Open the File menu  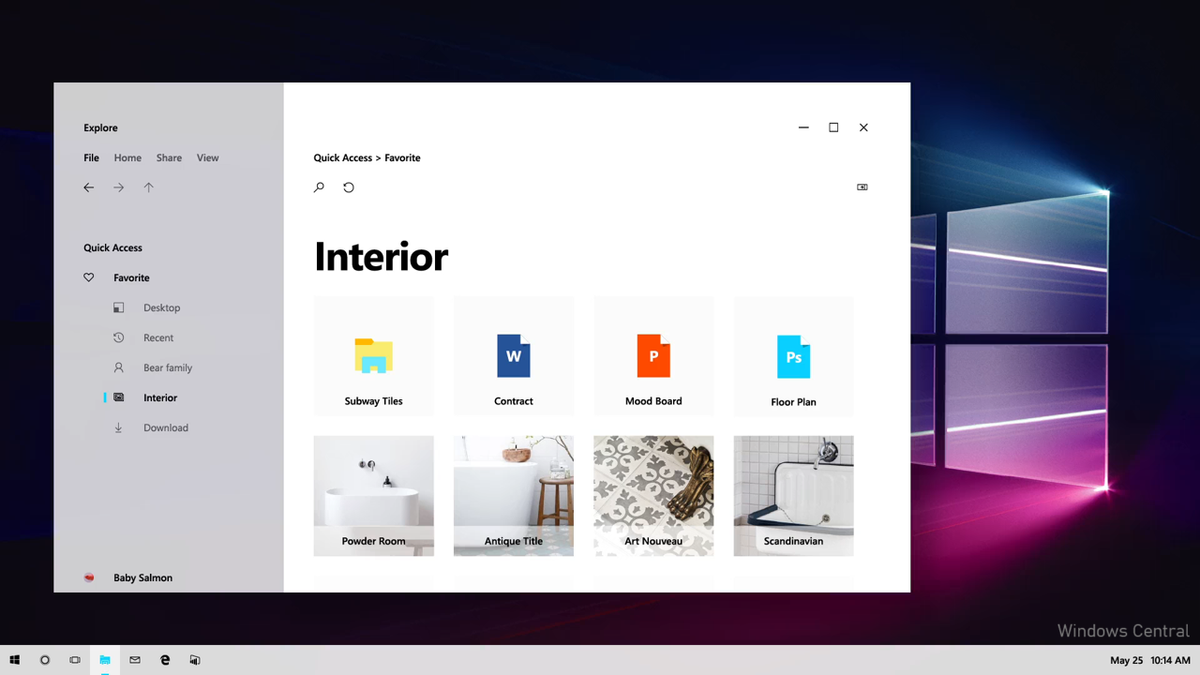[91, 157]
